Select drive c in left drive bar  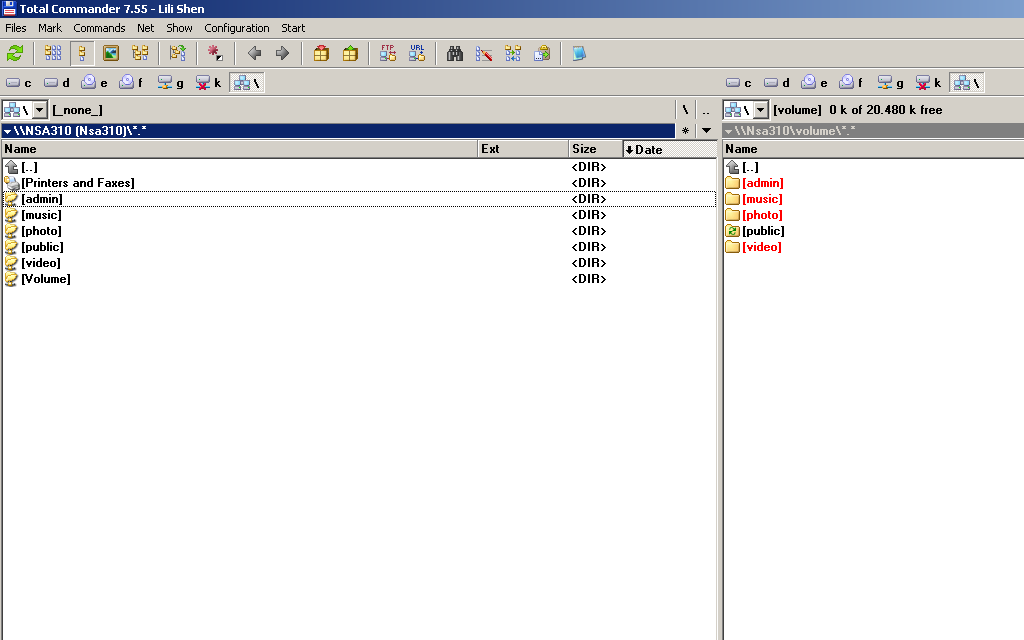point(18,83)
